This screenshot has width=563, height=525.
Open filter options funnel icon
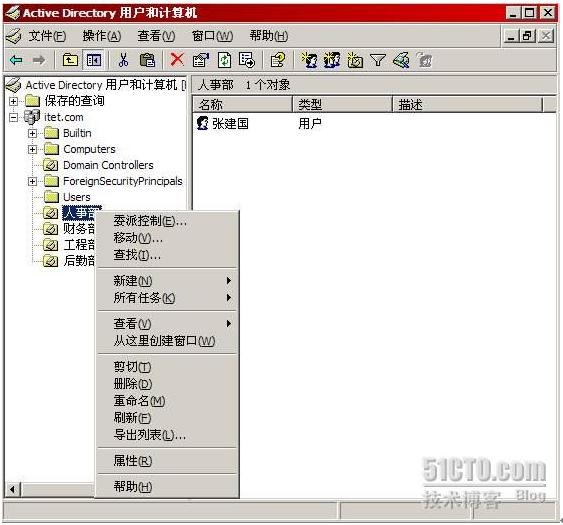click(378, 60)
